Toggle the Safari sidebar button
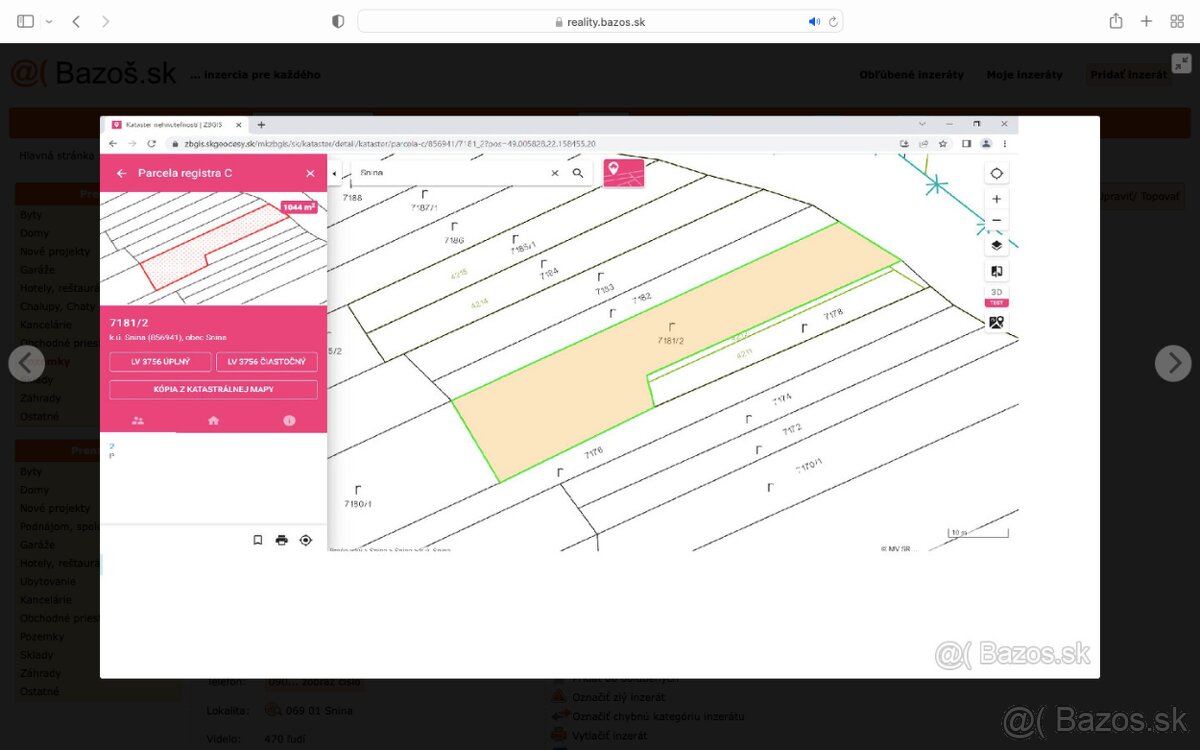 pos(26,21)
